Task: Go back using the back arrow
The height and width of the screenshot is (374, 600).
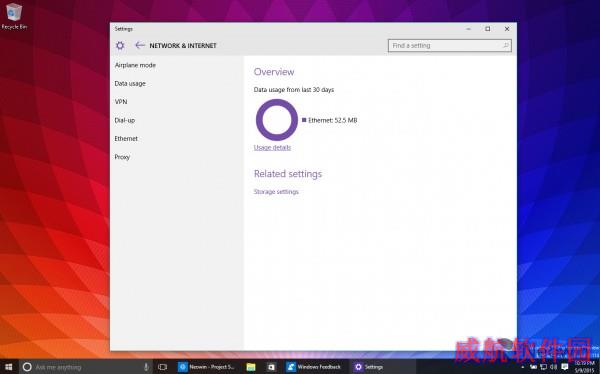Action: [x=140, y=45]
